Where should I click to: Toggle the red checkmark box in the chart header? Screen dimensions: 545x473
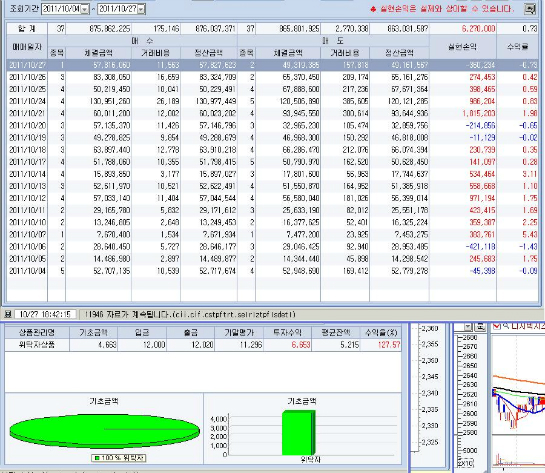coord(496,326)
